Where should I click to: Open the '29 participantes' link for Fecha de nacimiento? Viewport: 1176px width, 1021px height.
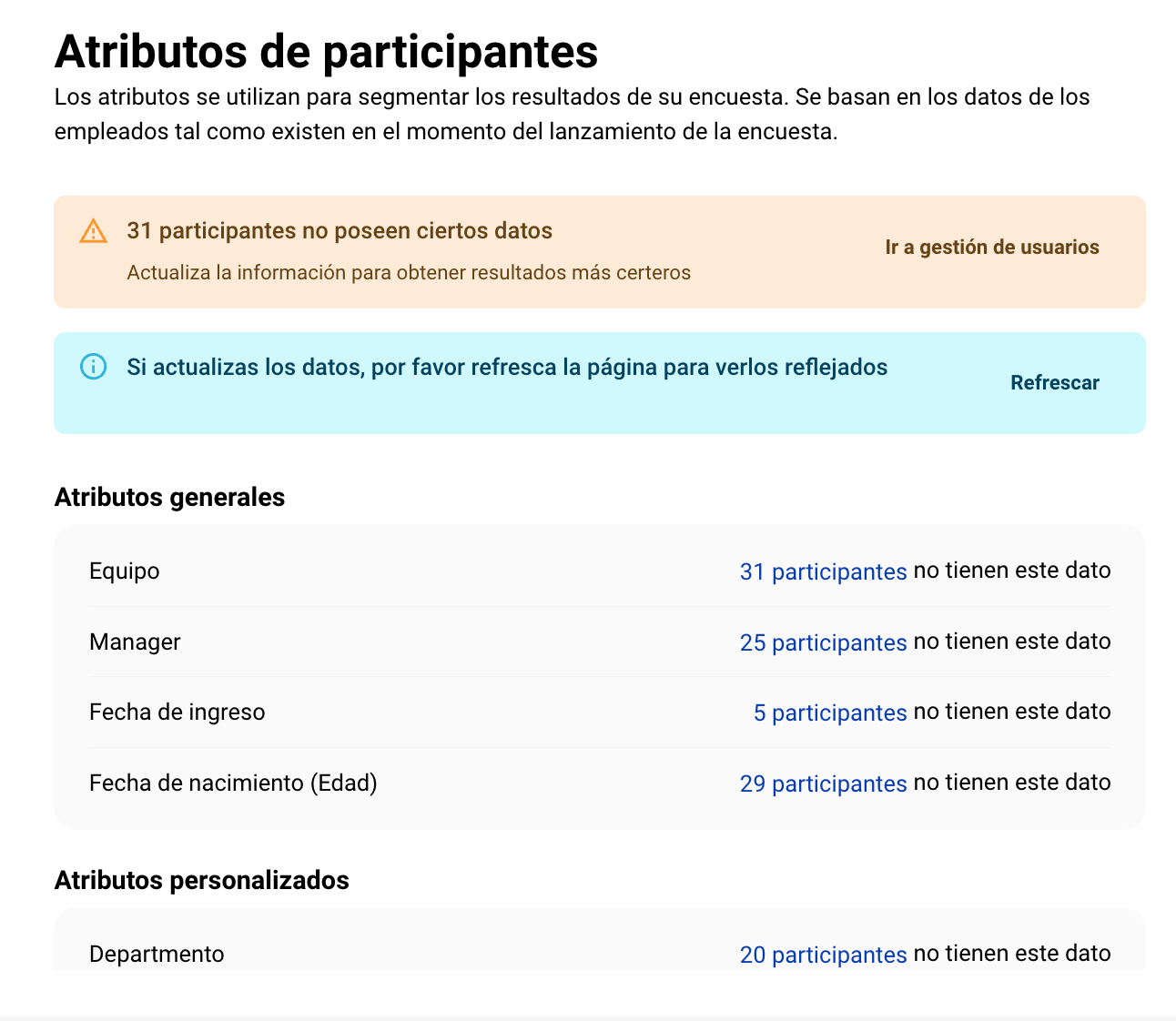[823, 783]
